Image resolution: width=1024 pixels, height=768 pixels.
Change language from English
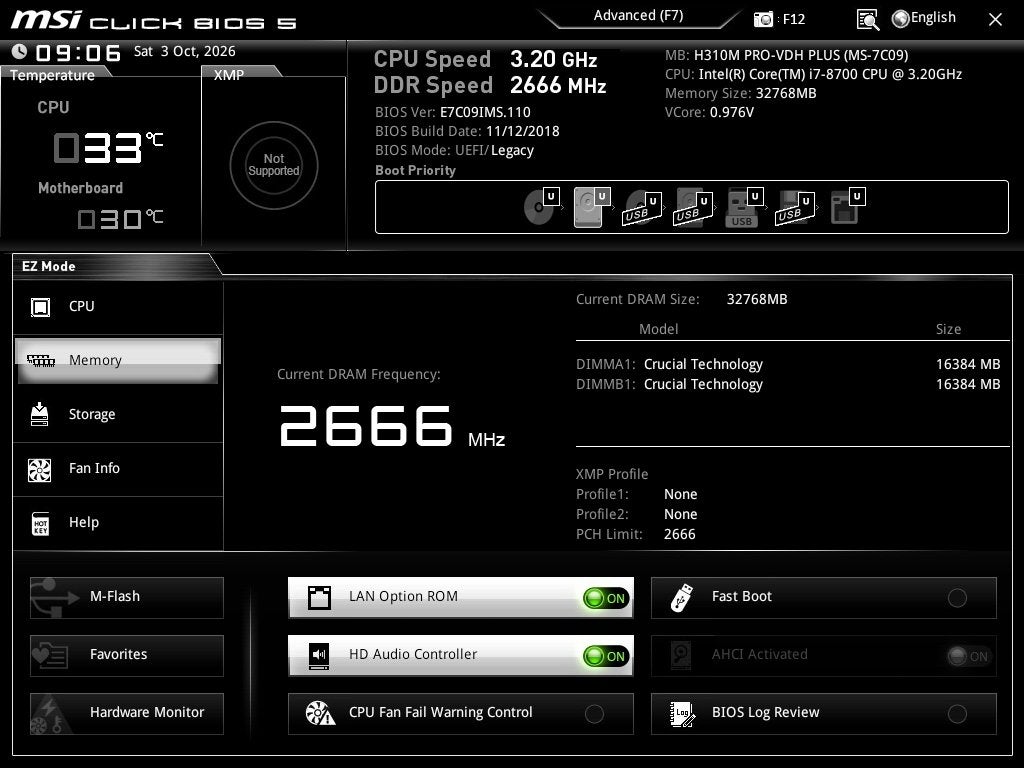(933, 18)
